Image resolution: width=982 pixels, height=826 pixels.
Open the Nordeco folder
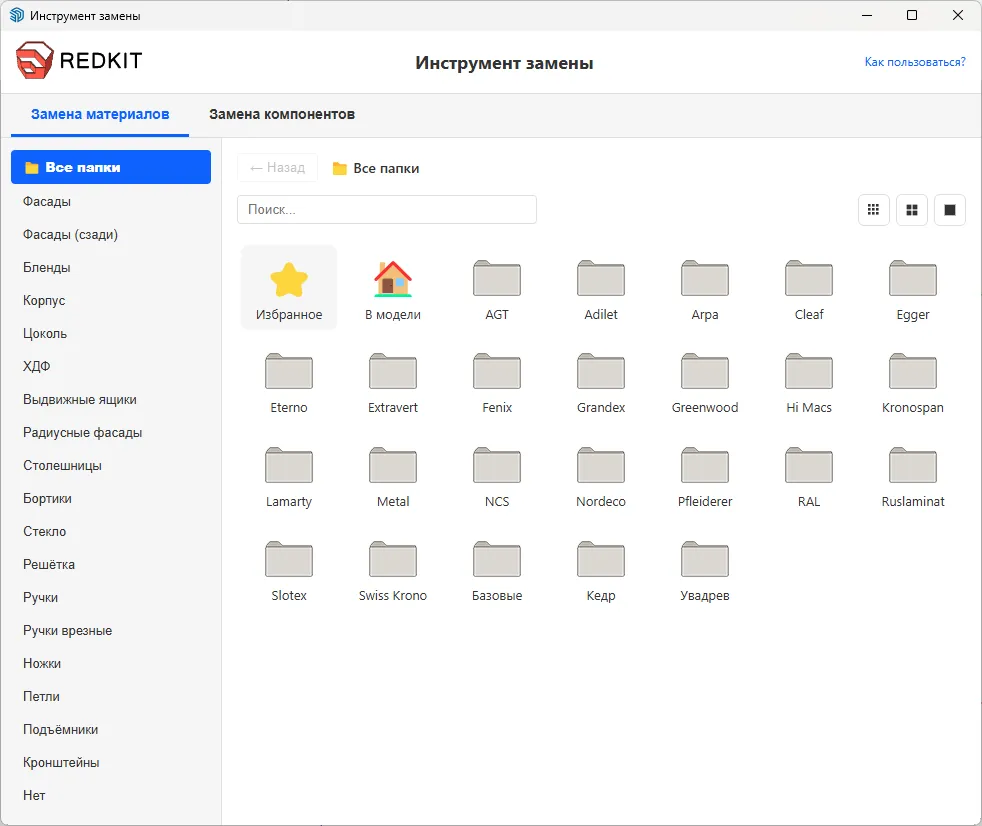pos(601,475)
